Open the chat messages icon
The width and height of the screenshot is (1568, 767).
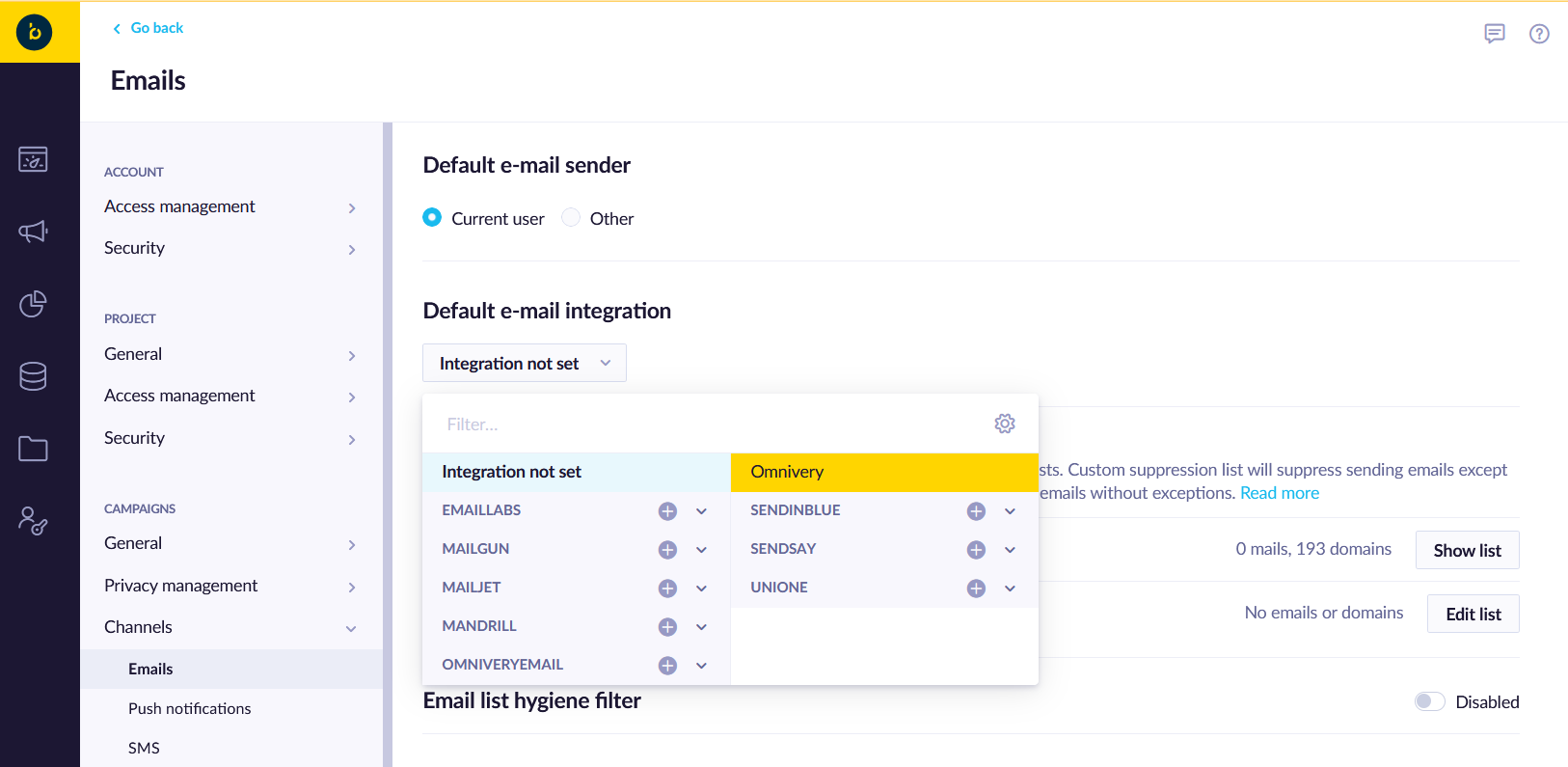pyautogui.click(x=1495, y=34)
